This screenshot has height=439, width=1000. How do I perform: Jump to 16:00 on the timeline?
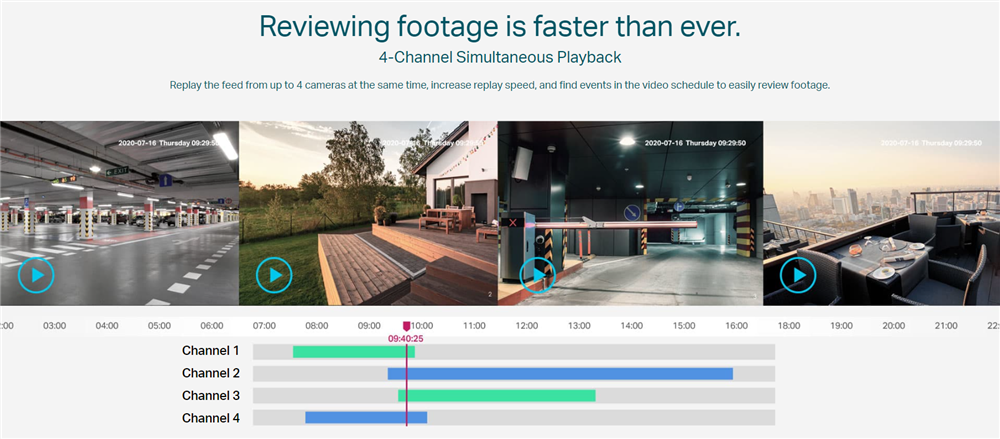click(737, 326)
